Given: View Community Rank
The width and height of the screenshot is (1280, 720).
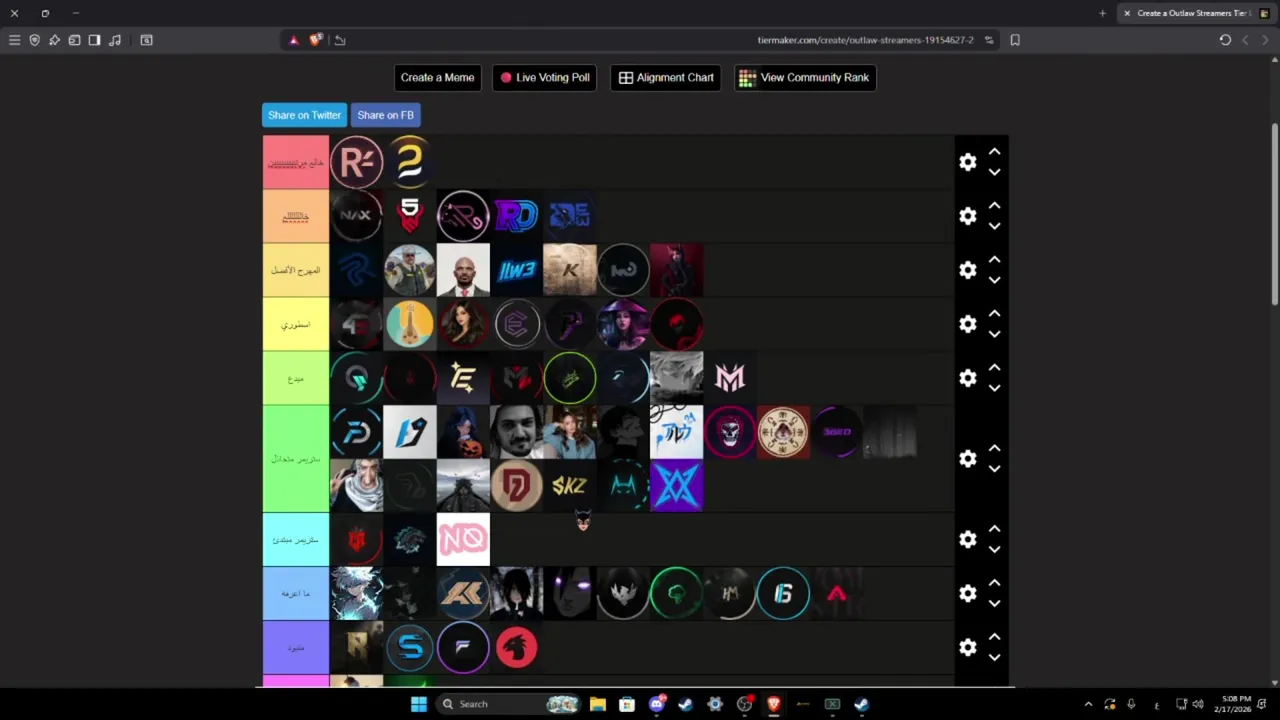Looking at the screenshot, I should [x=805, y=77].
